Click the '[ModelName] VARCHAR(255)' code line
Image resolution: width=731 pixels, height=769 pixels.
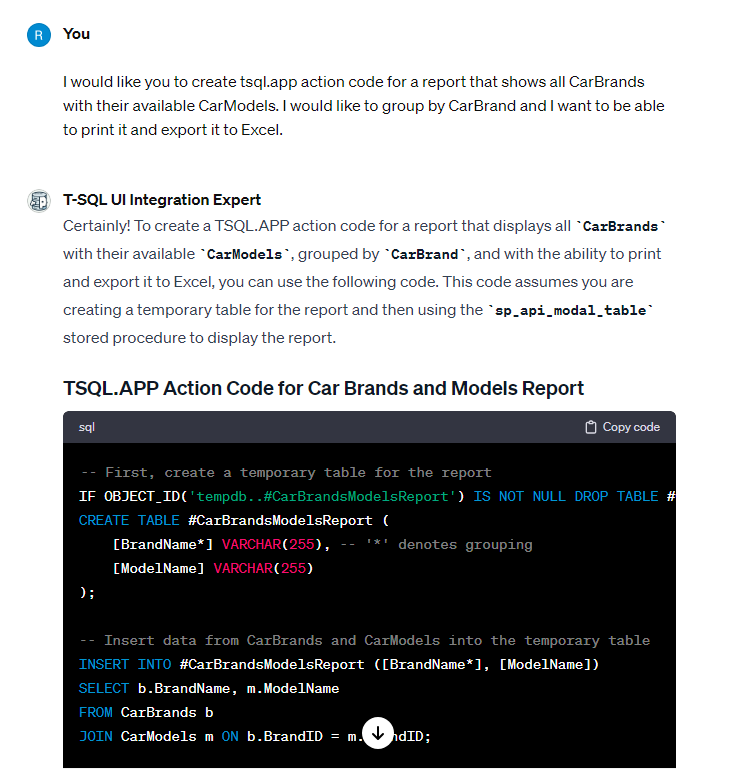pyautogui.click(x=213, y=568)
